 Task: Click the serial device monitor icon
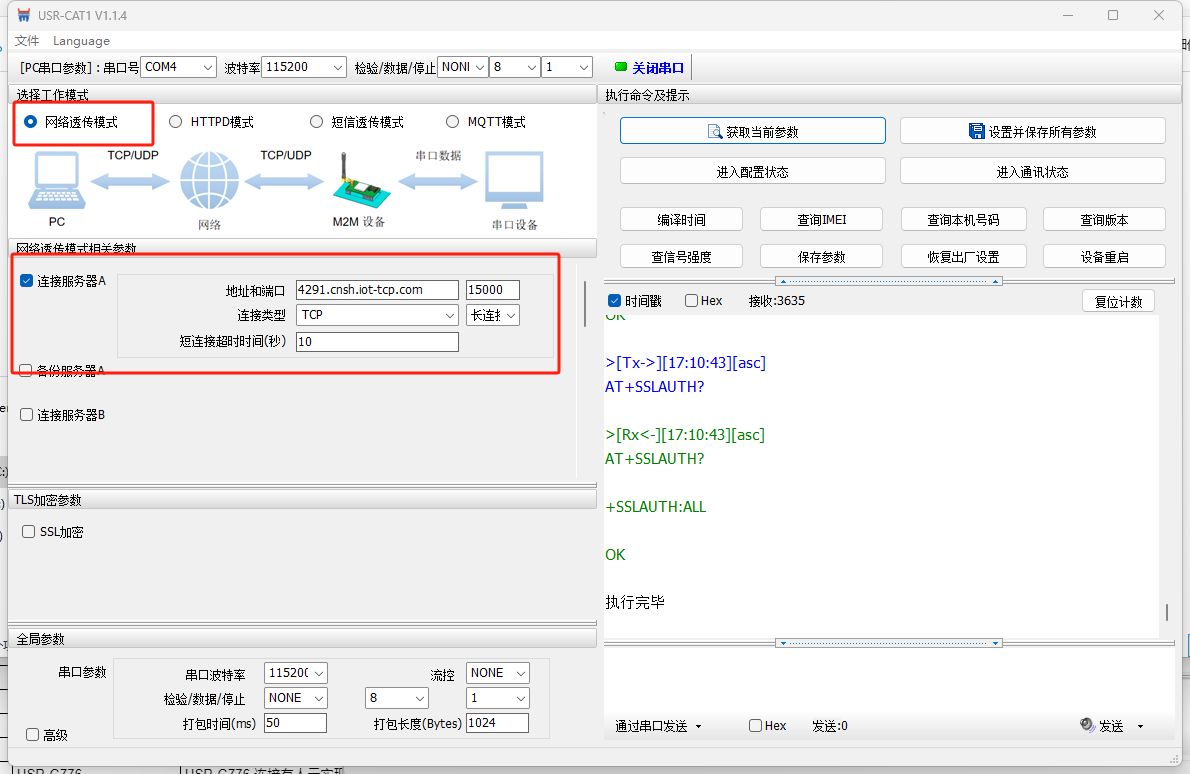pos(514,181)
